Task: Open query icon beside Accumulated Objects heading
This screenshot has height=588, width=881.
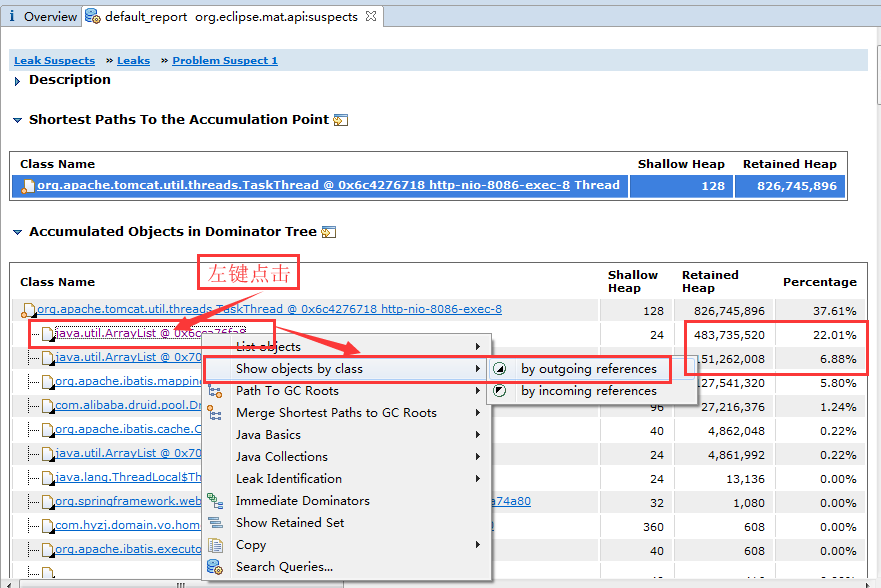Action: coord(328,232)
